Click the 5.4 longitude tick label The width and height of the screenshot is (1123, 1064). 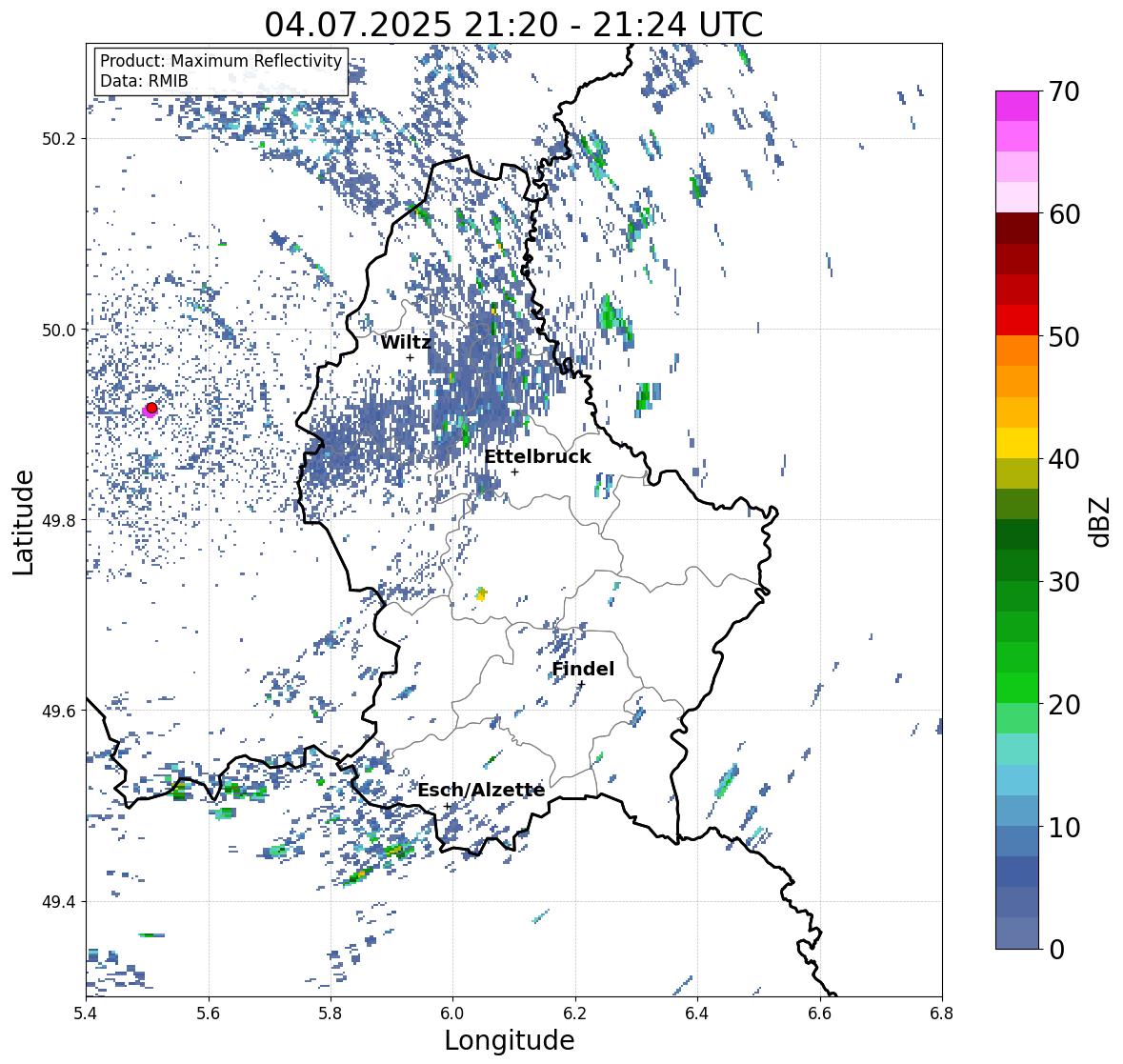point(86,1013)
